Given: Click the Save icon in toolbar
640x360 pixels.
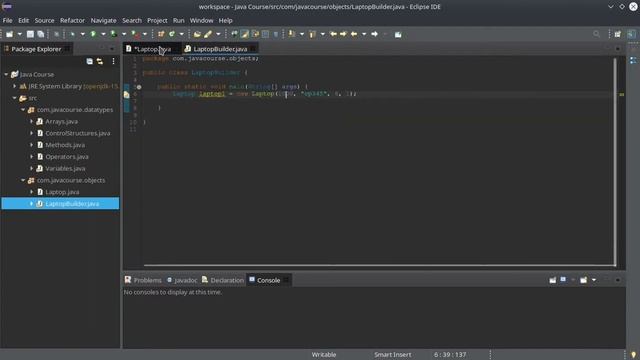Looking at the screenshot, I should tap(30, 34).
